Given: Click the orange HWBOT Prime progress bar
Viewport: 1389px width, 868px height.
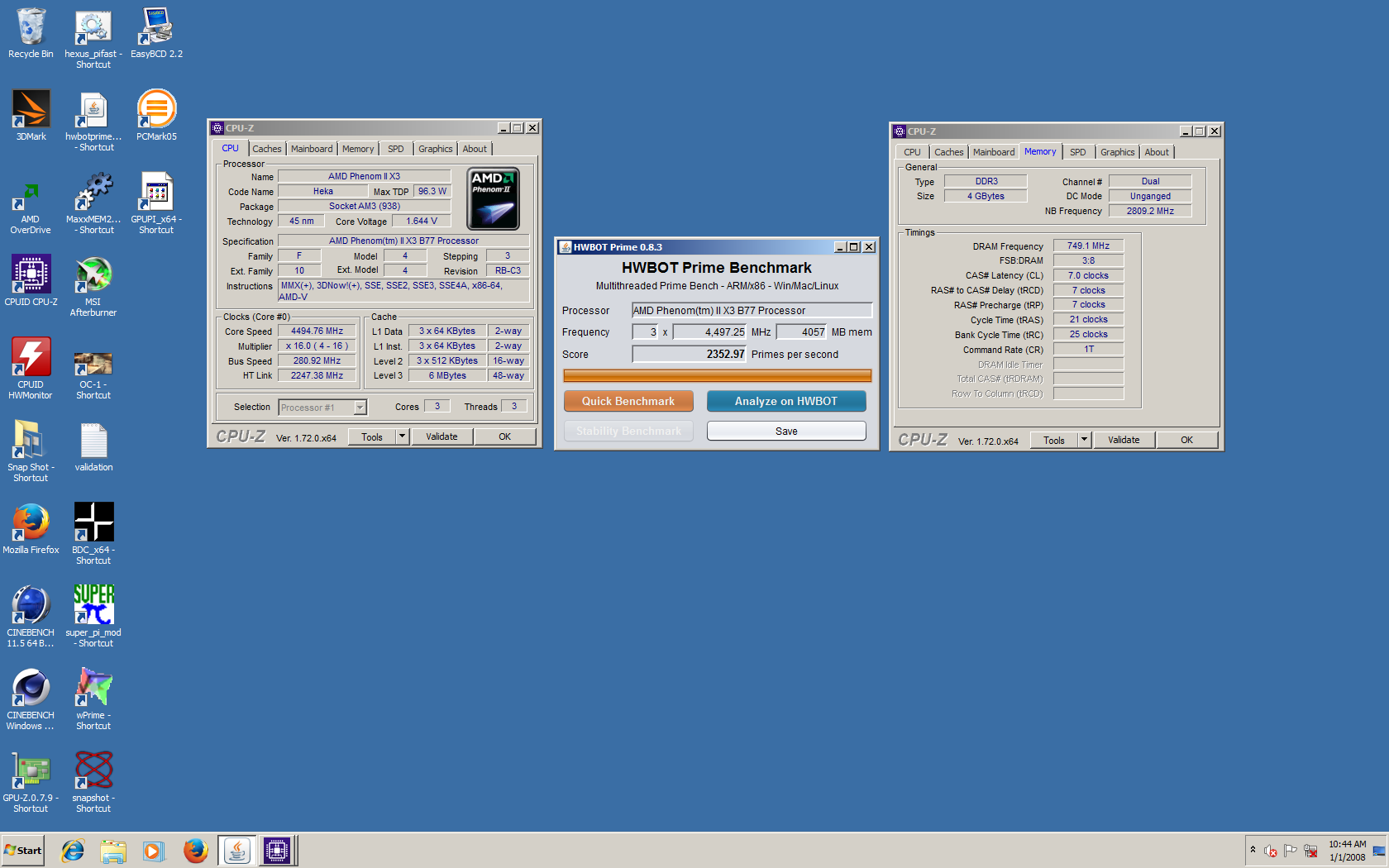Looking at the screenshot, I should 718,375.
